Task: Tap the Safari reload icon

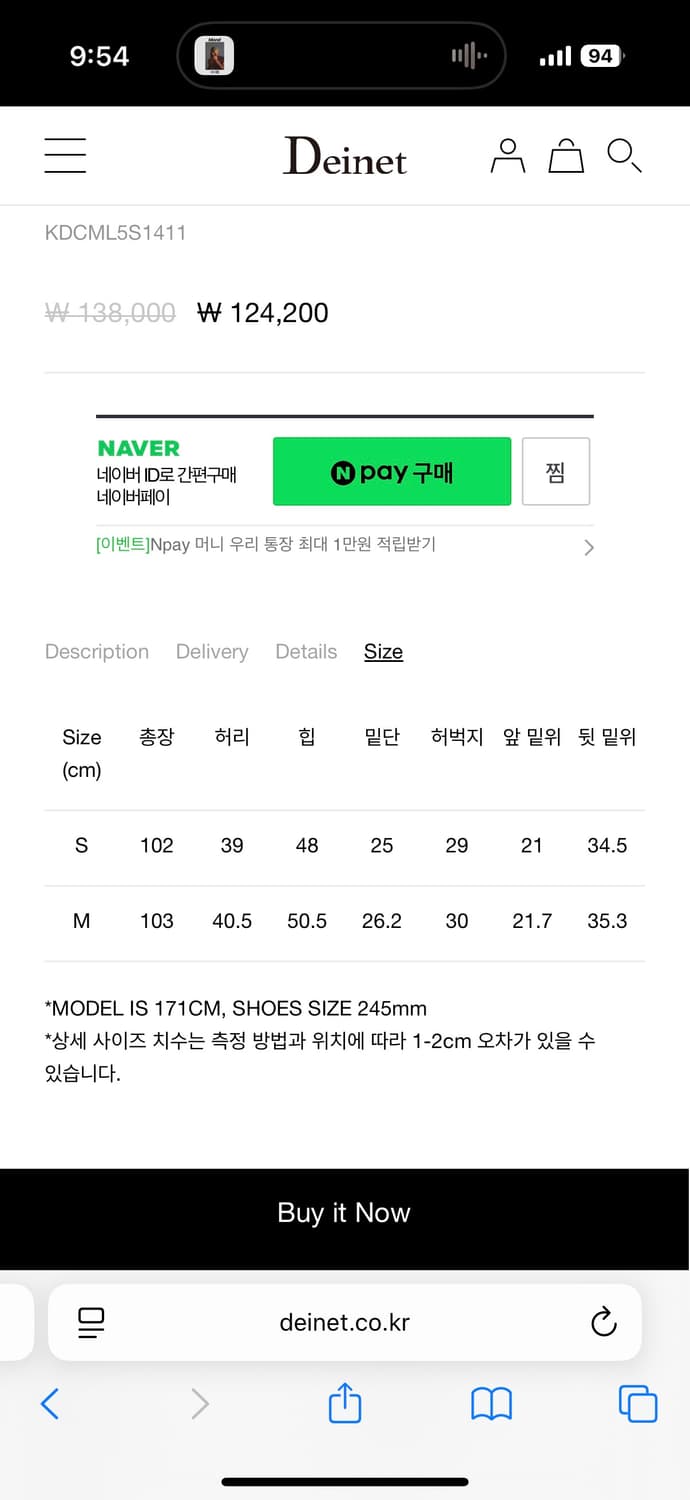Action: (604, 1322)
